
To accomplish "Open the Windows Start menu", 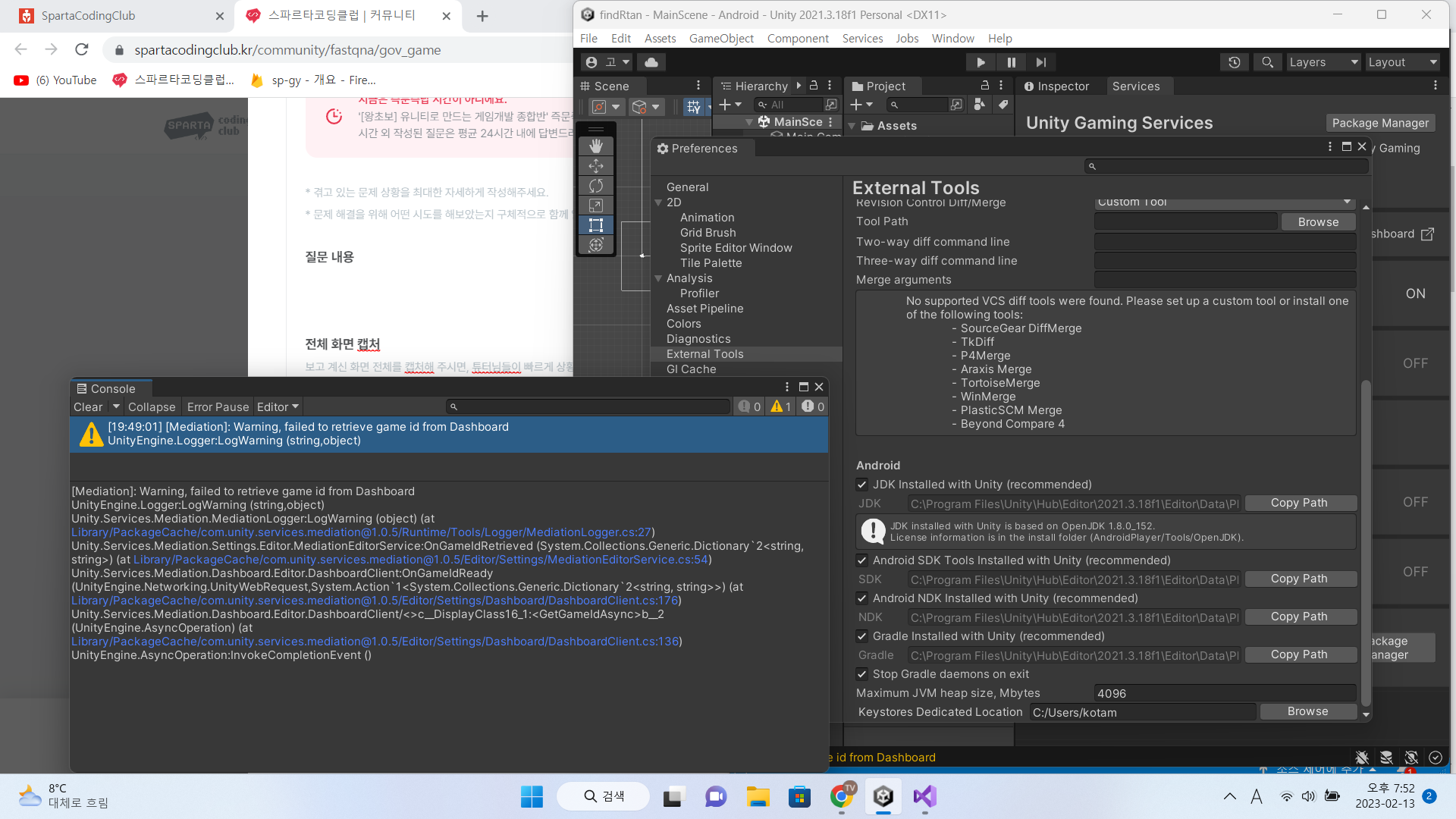I will coord(532,796).
